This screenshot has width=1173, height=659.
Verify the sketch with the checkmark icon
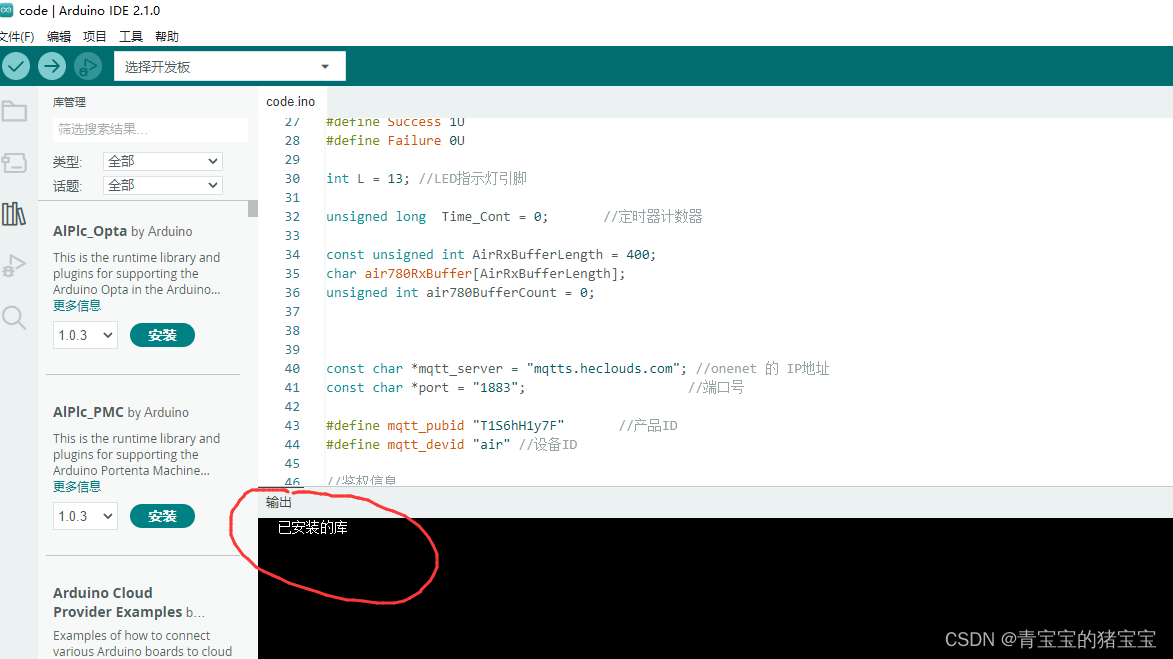click(x=16, y=64)
